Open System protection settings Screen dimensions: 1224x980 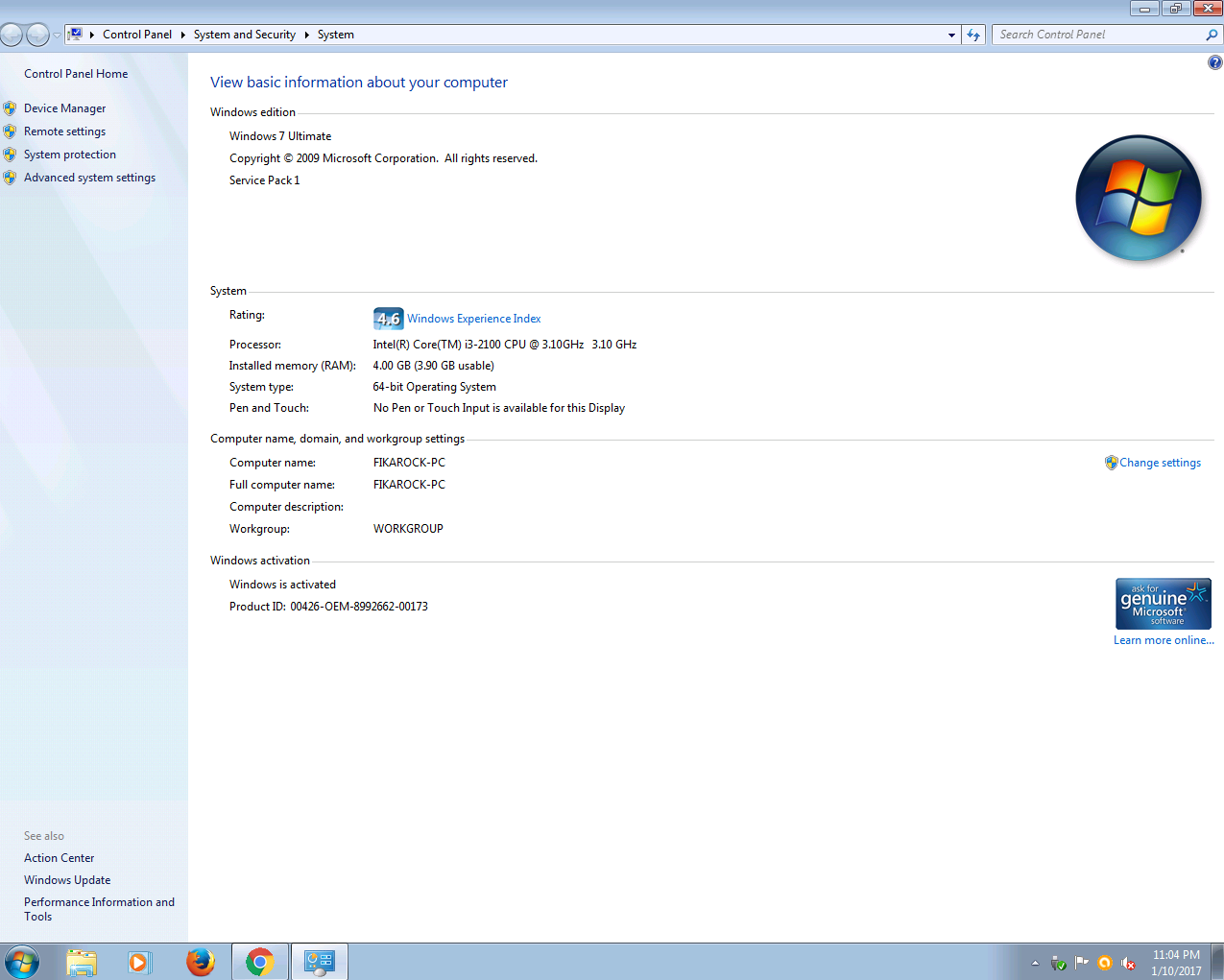[x=69, y=154]
